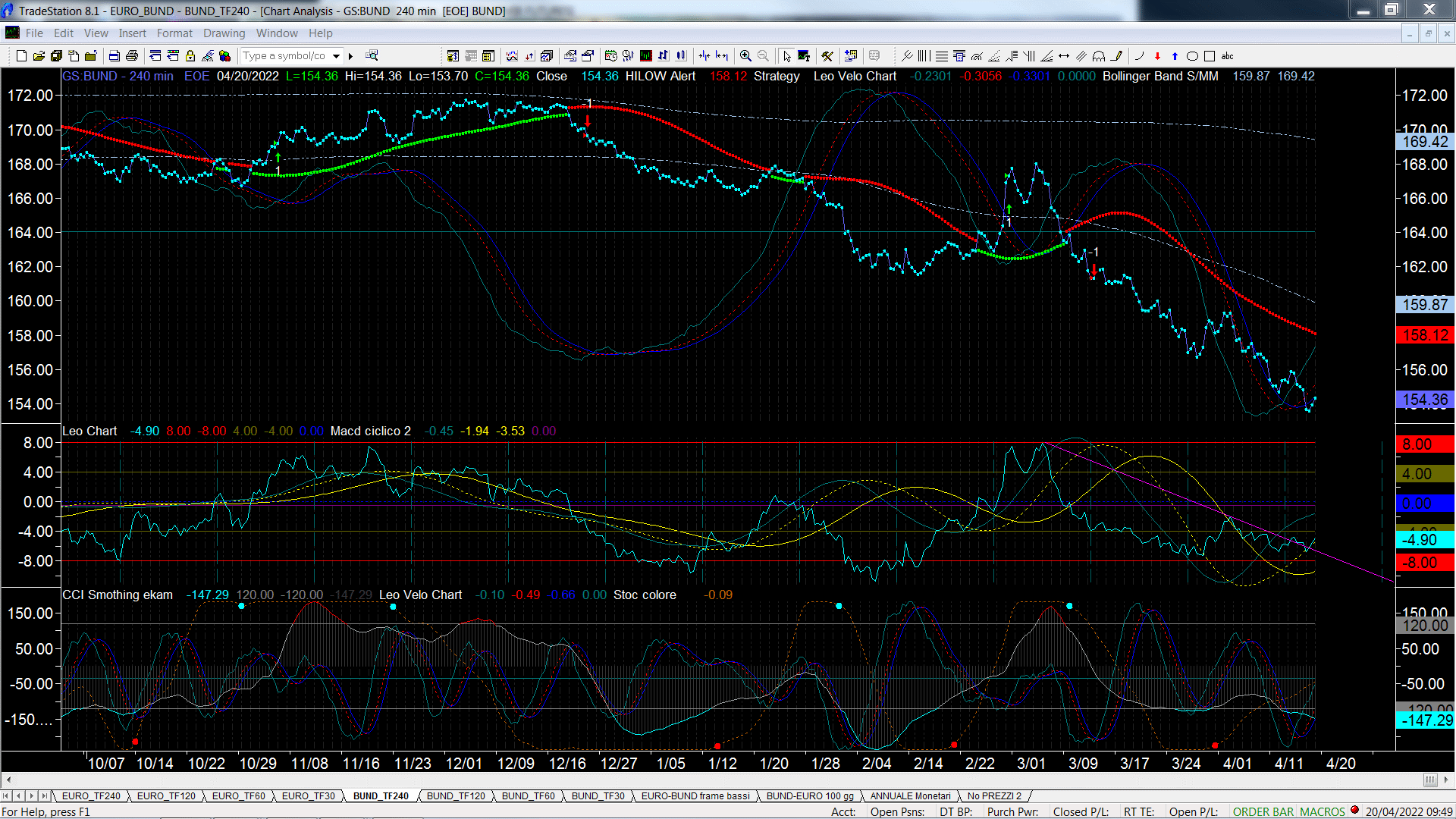
Task: Click the black arrow beside symbol box
Action: pos(350,56)
